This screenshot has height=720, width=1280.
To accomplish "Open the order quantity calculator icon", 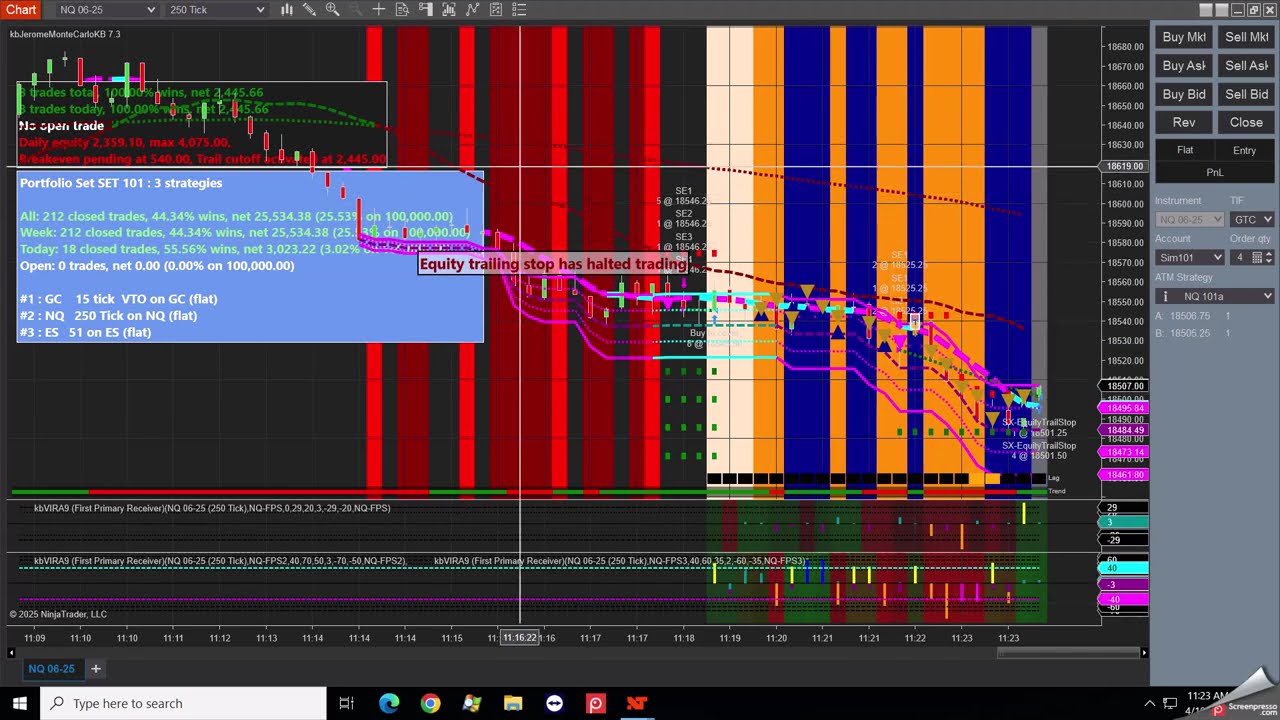I will click(1257, 258).
